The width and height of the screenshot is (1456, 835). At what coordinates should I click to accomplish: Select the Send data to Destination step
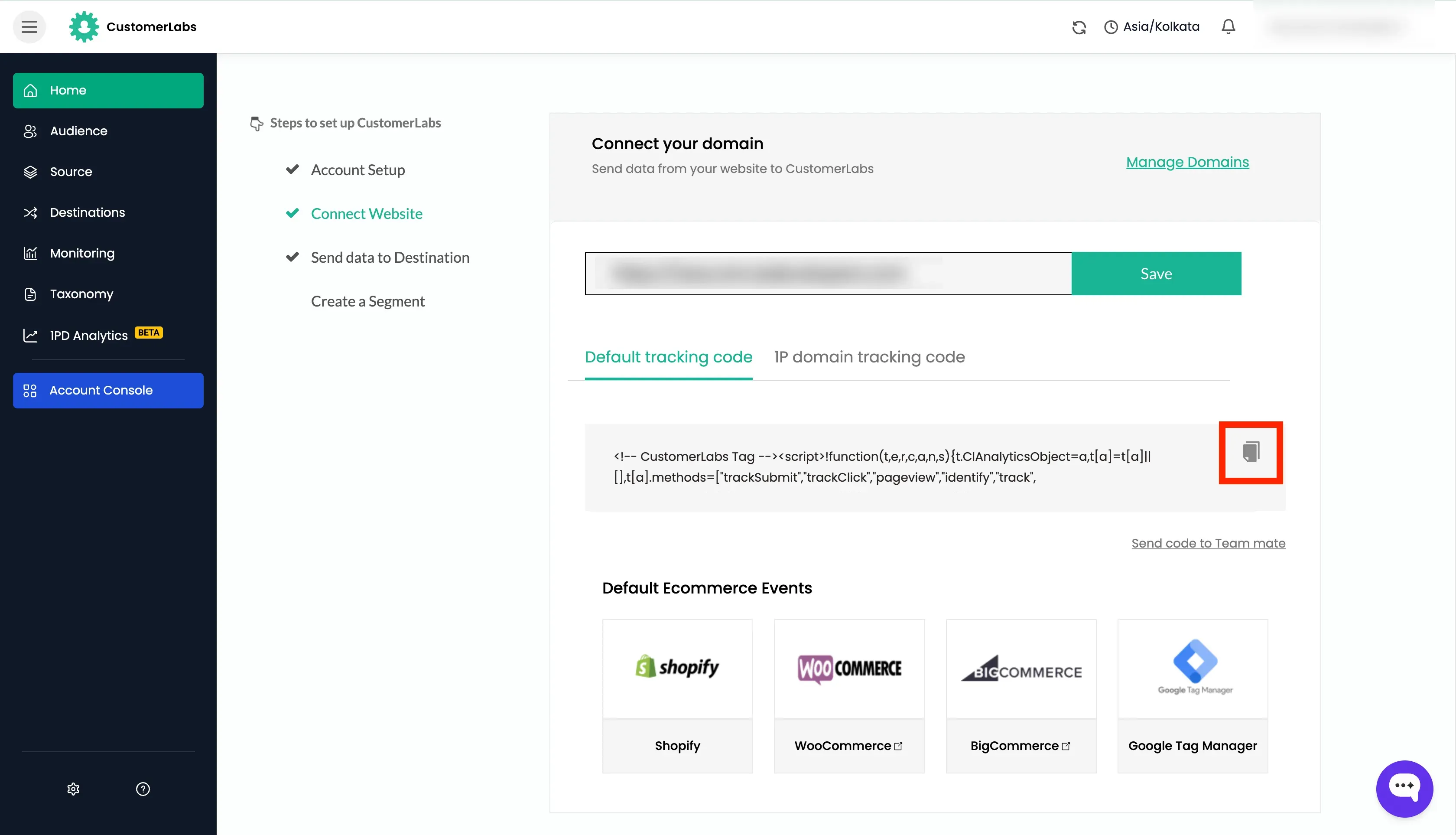(390, 258)
